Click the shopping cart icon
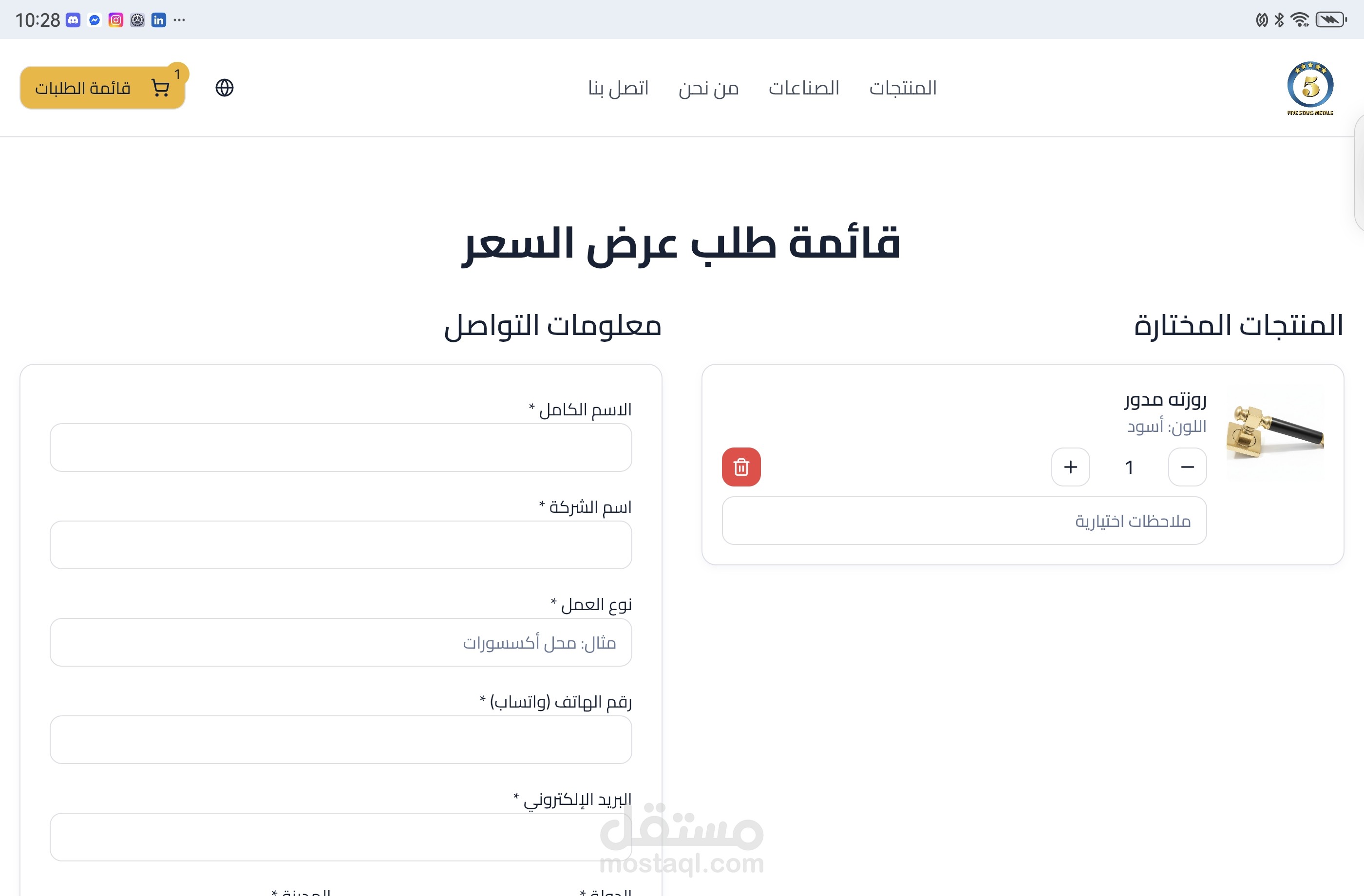The height and width of the screenshot is (896, 1364). [160, 88]
